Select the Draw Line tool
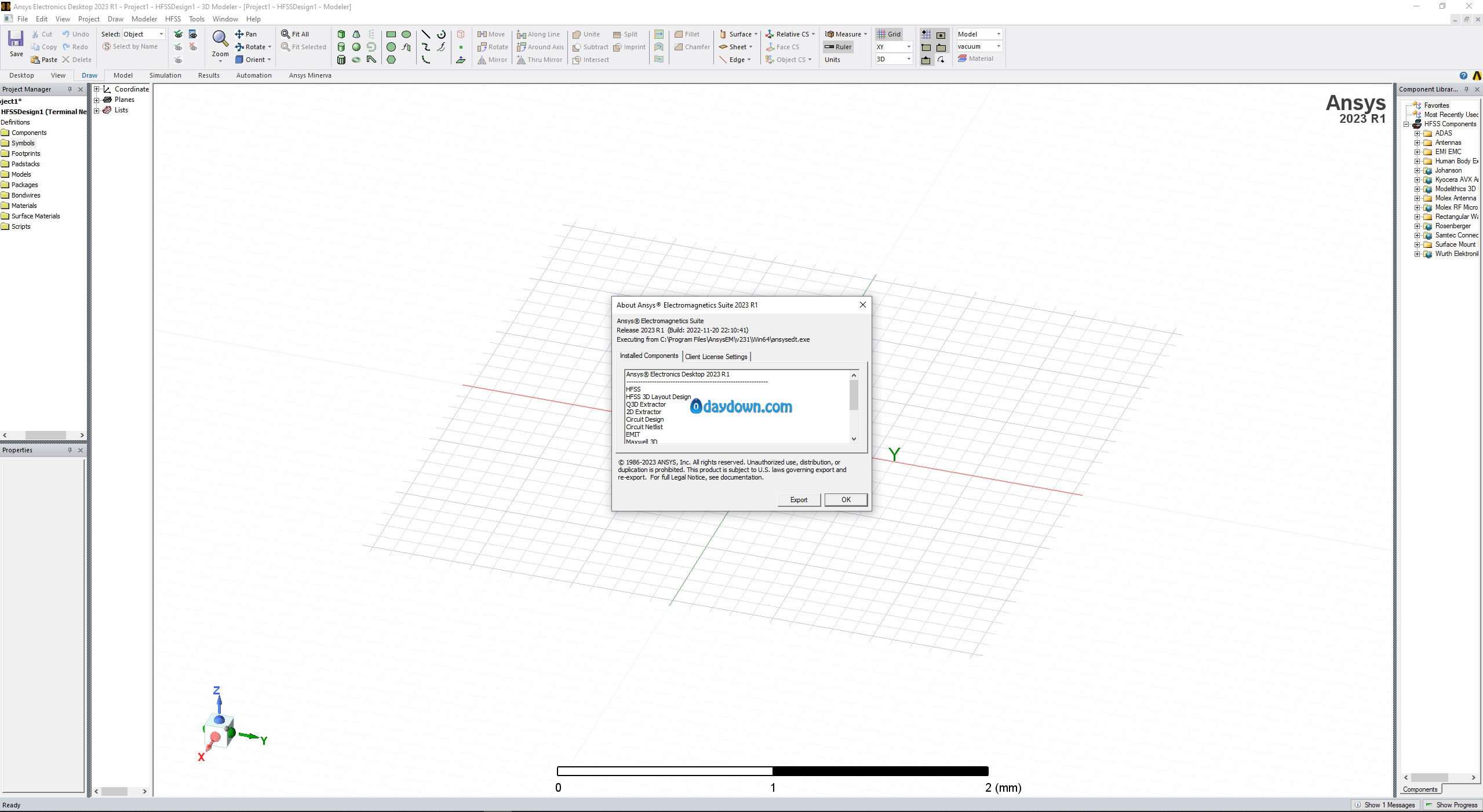Image resolution: width=1483 pixels, height=812 pixels. [426, 34]
